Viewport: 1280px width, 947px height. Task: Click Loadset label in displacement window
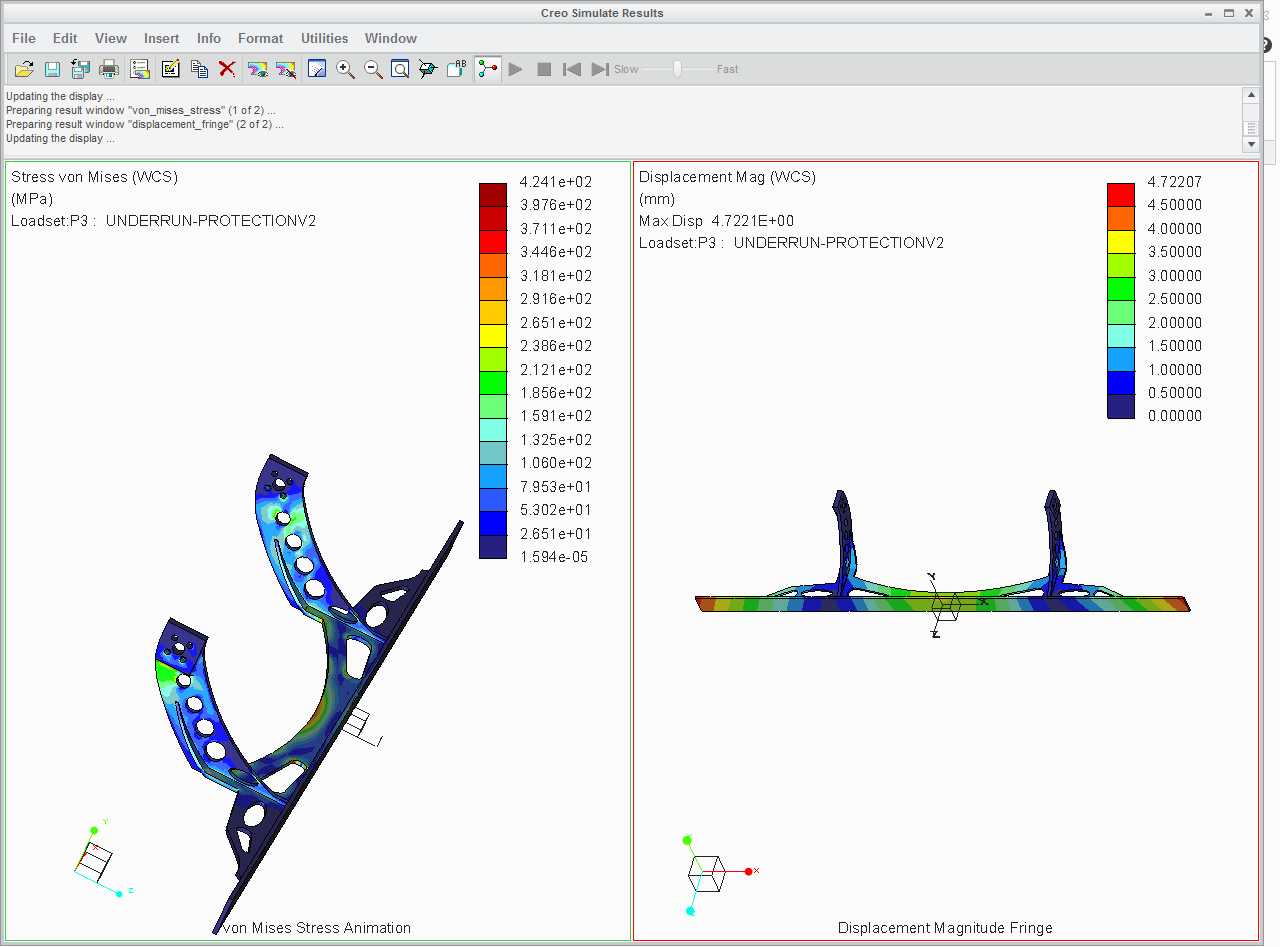coord(791,243)
